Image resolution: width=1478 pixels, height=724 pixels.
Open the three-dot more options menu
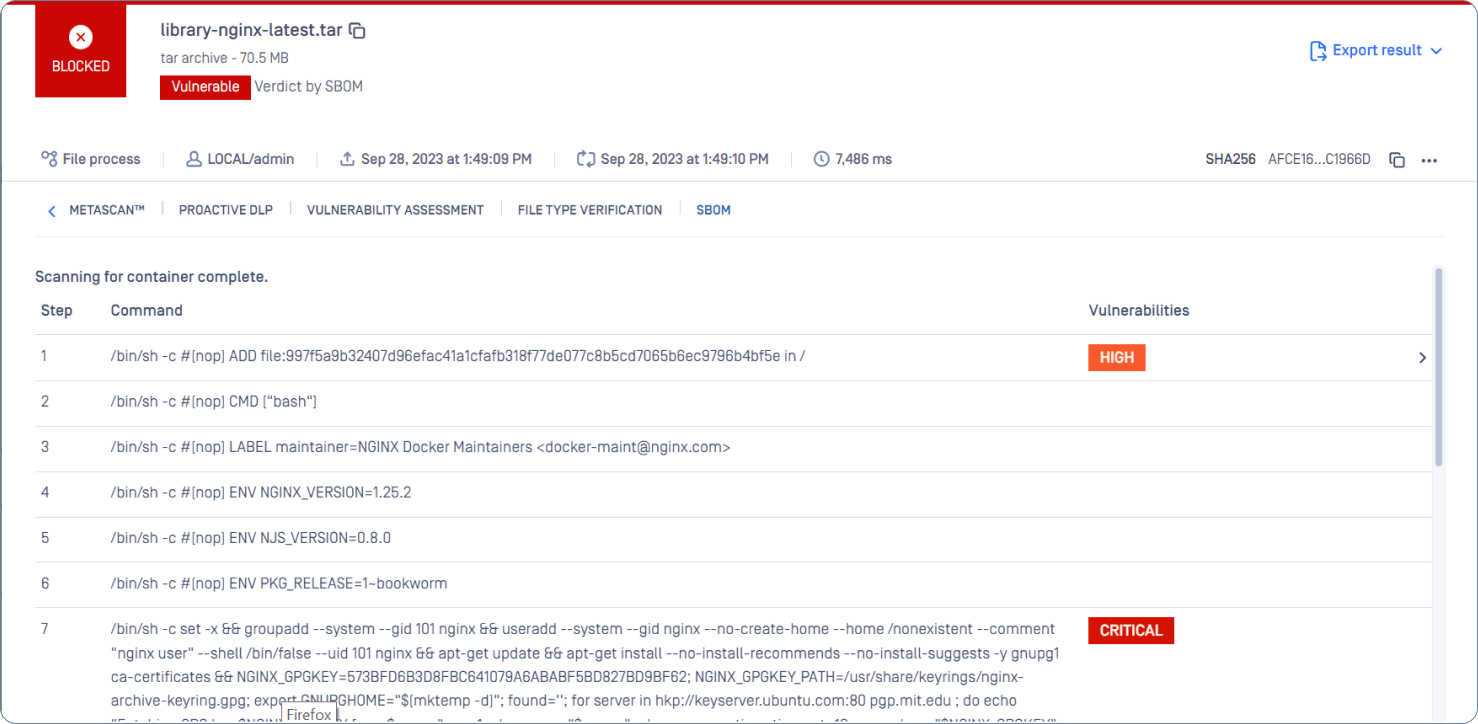(1429, 160)
